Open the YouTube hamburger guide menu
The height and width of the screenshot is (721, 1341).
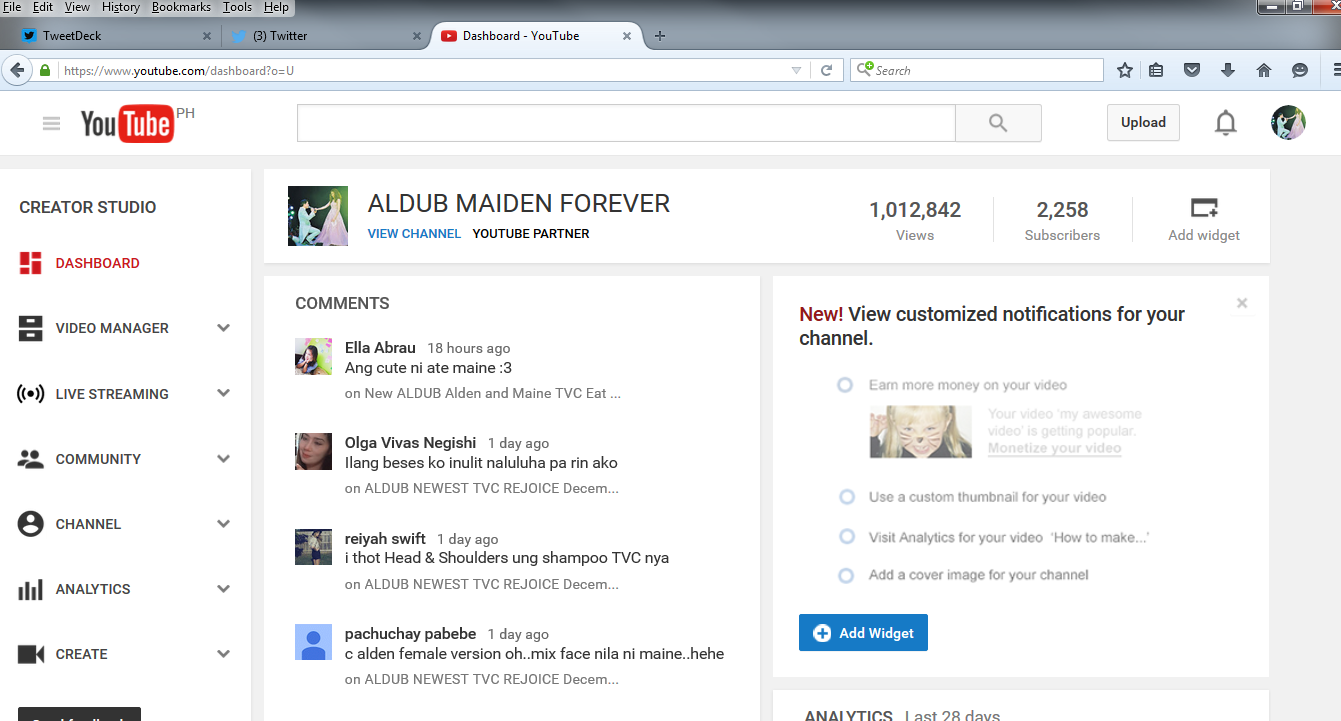(x=51, y=124)
